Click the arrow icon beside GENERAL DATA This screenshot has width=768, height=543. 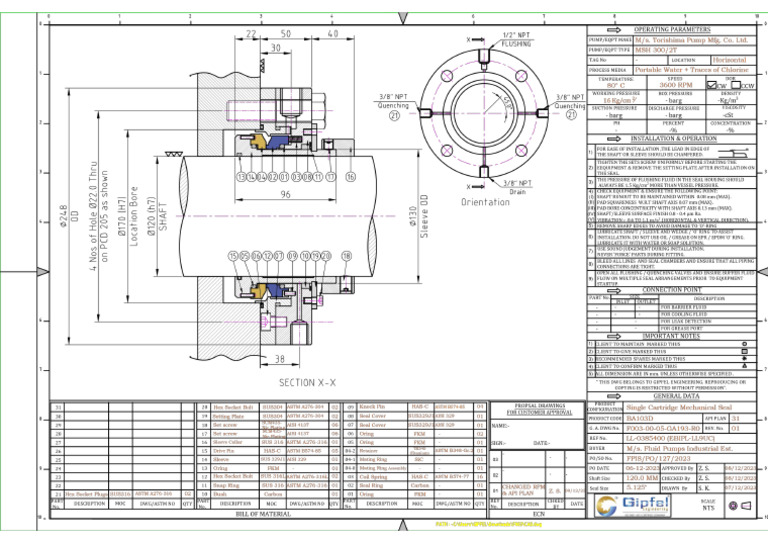pos(614,396)
